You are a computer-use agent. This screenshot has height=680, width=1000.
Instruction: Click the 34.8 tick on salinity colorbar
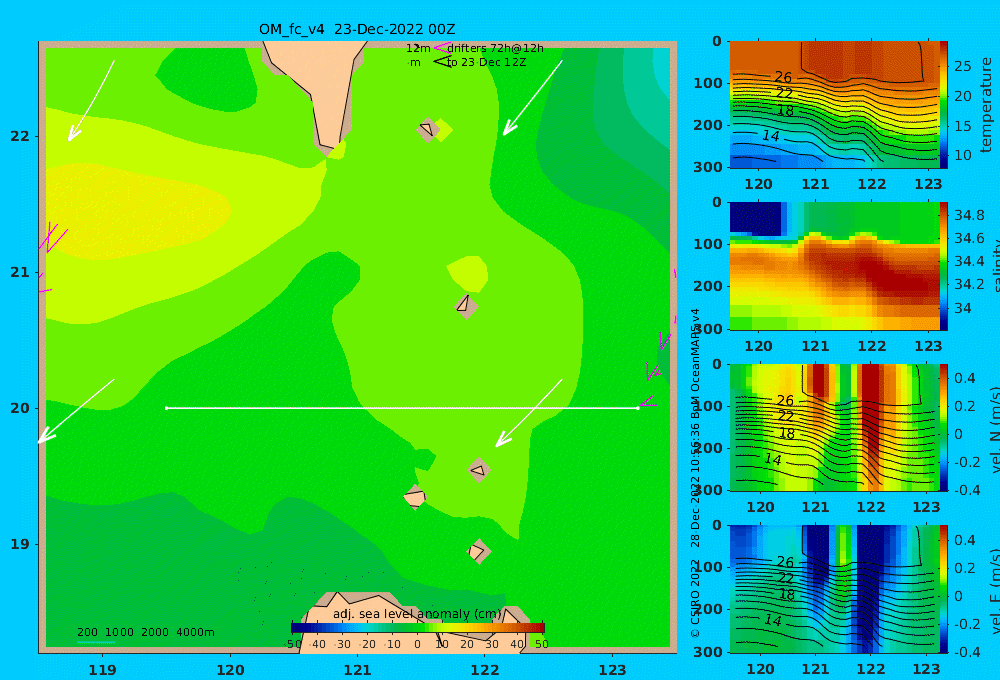[969, 215]
